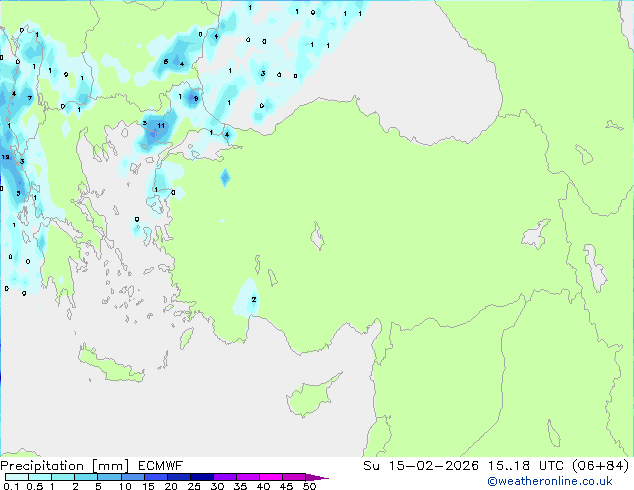Click the '(06+84)' forecast run text
The image size is (634, 490).
tap(601, 466)
